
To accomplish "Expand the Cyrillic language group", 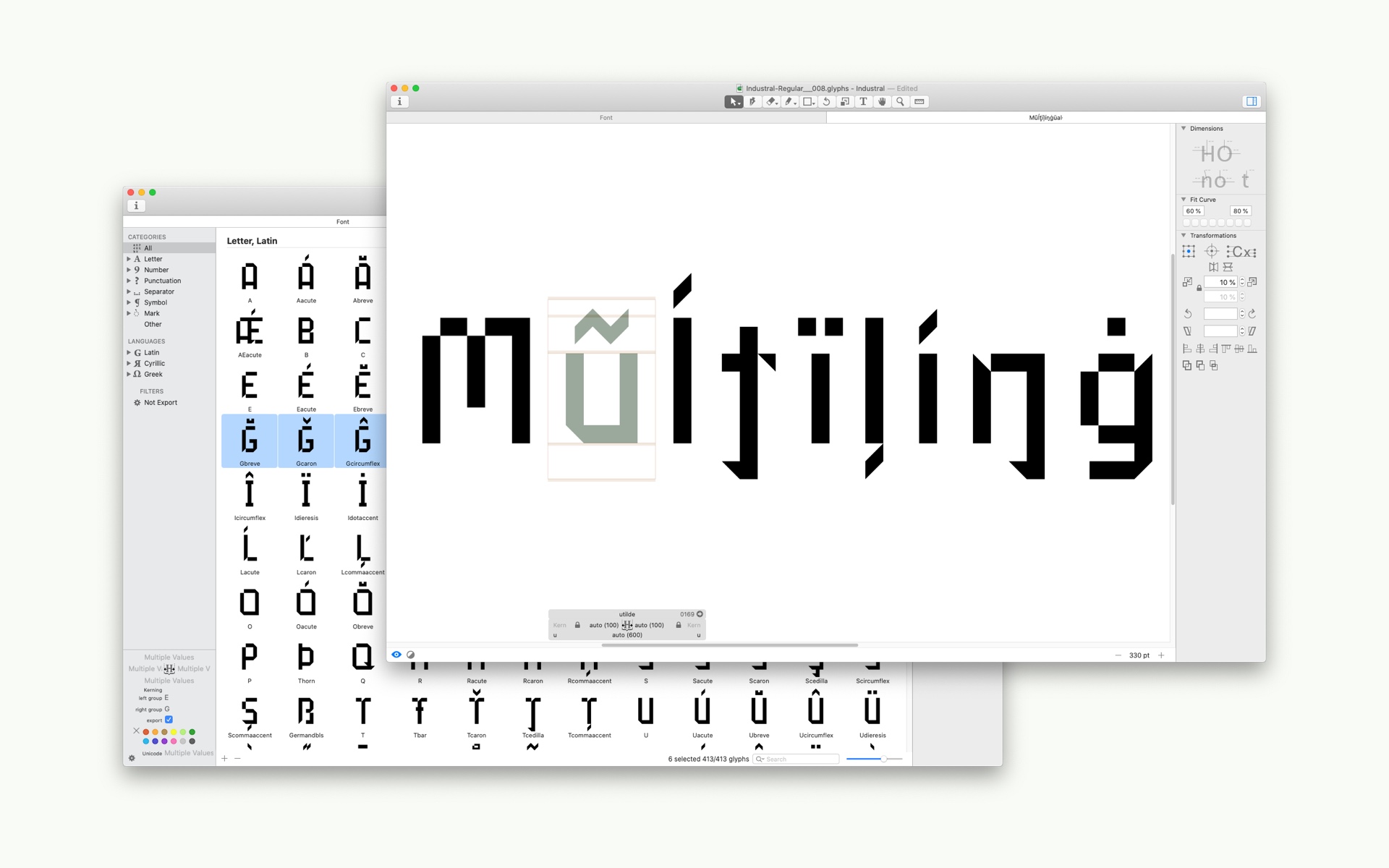I will click(129, 363).
